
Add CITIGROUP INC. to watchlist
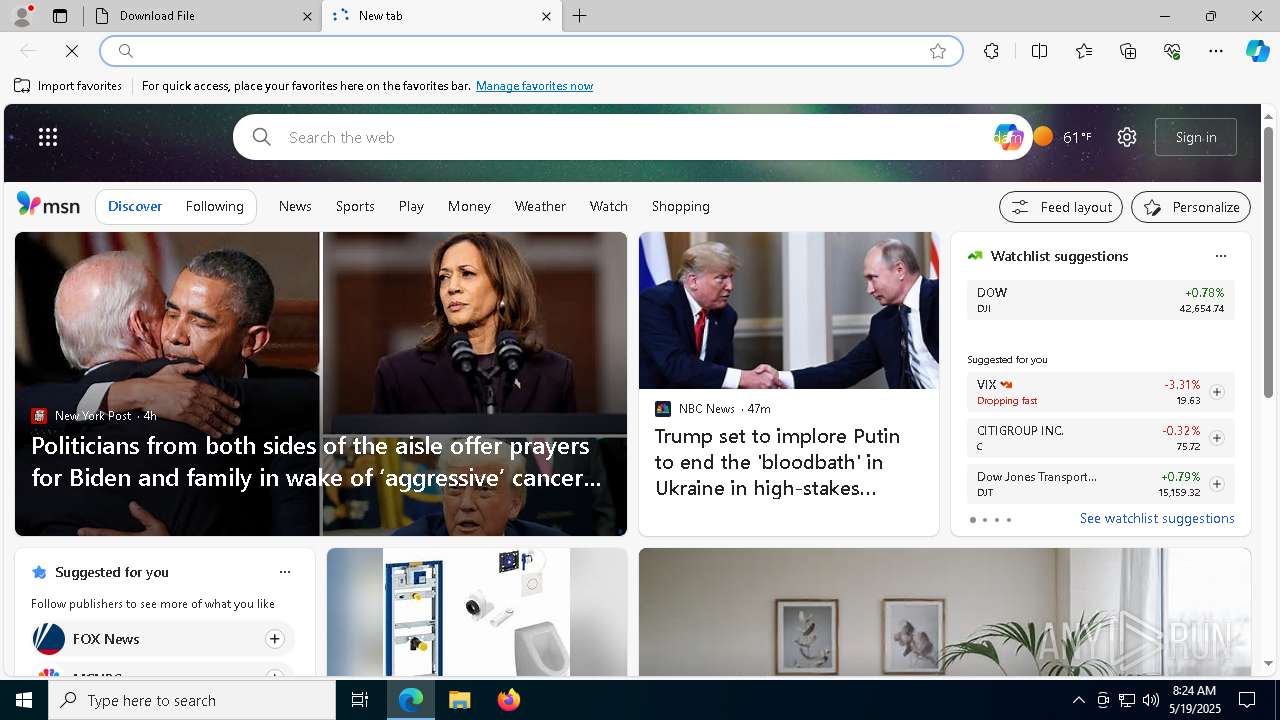click(x=1216, y=438)
